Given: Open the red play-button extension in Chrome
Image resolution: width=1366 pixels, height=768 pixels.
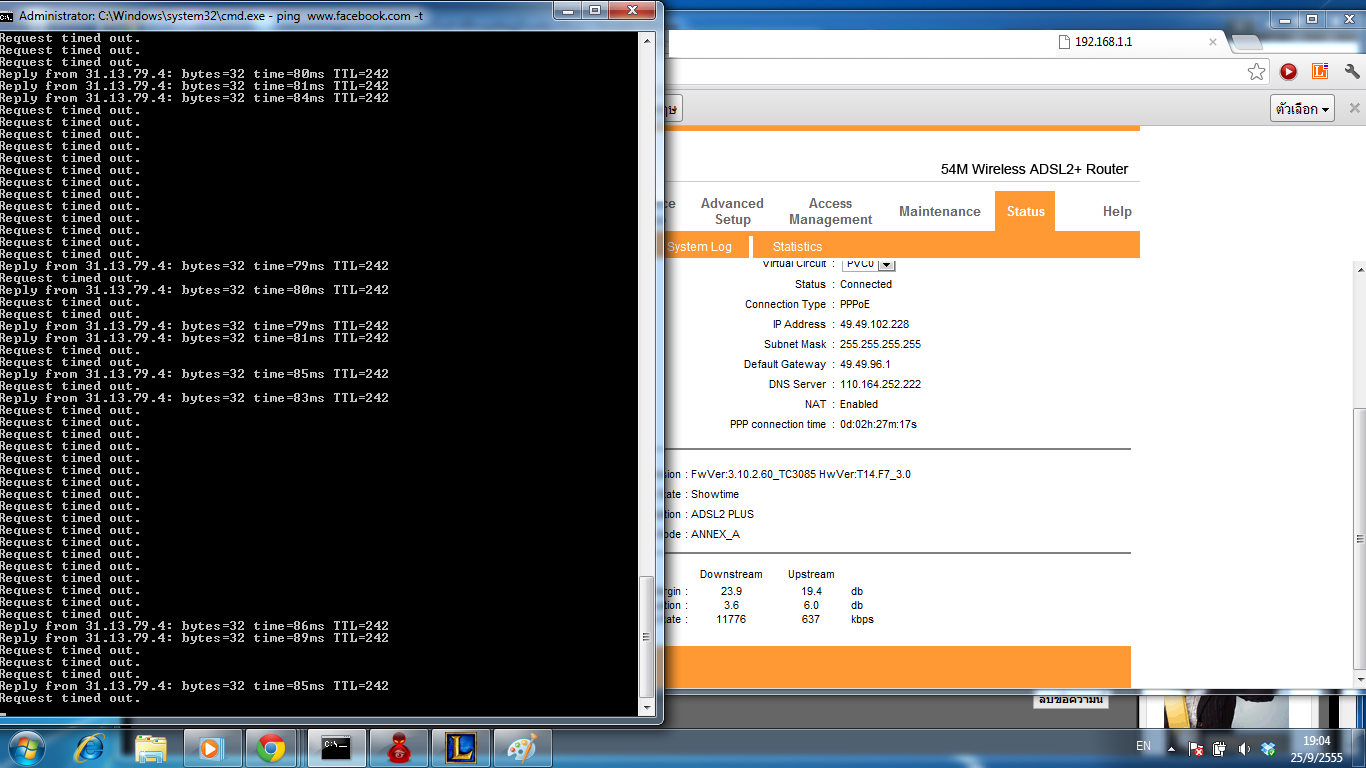Looking at the screenshot, I should (x=1288, y=72).
